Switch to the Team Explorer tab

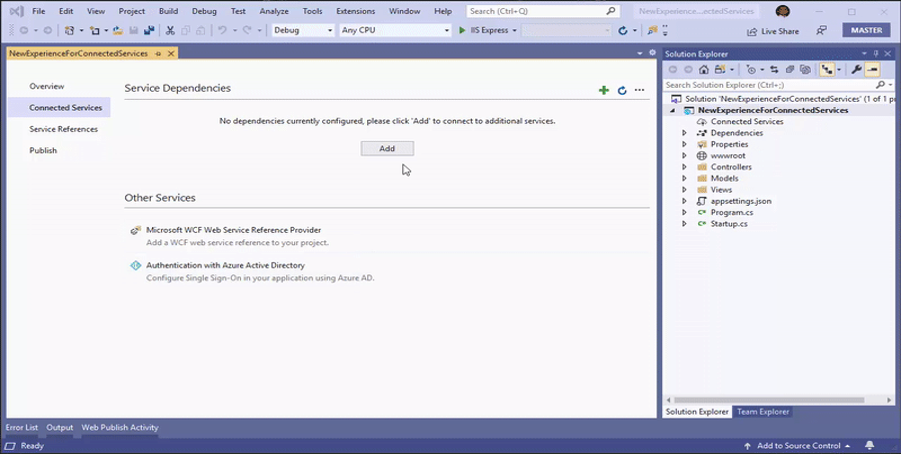[763, 412]
